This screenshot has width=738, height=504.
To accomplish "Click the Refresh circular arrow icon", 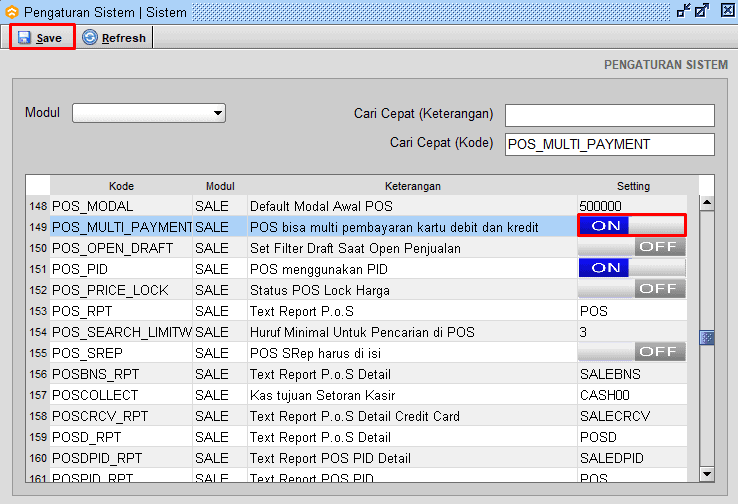I will coord(90,38).
